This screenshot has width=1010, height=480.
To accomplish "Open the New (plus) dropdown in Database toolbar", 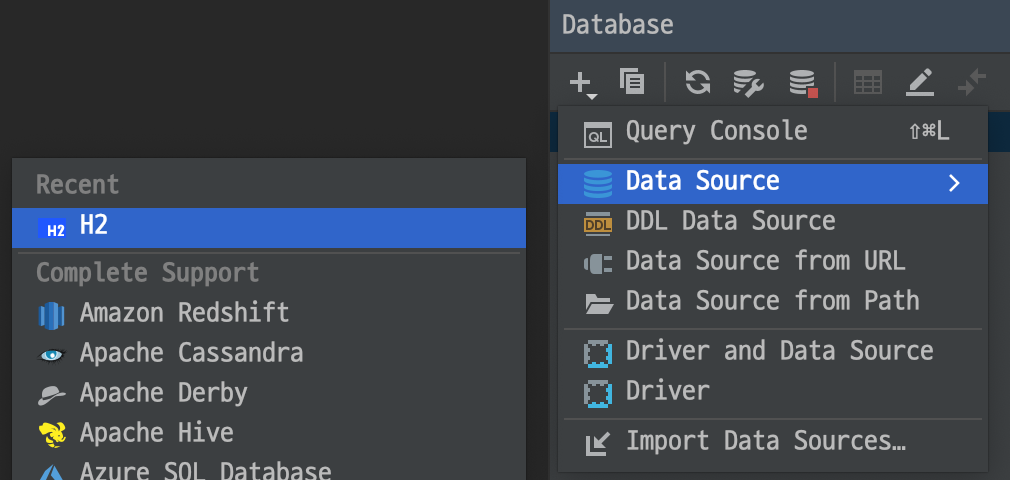I will pos(583,84).
